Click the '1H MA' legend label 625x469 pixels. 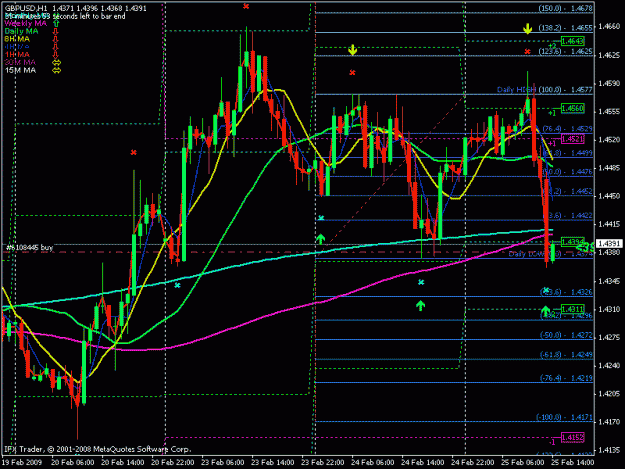[x=17, y=55]
